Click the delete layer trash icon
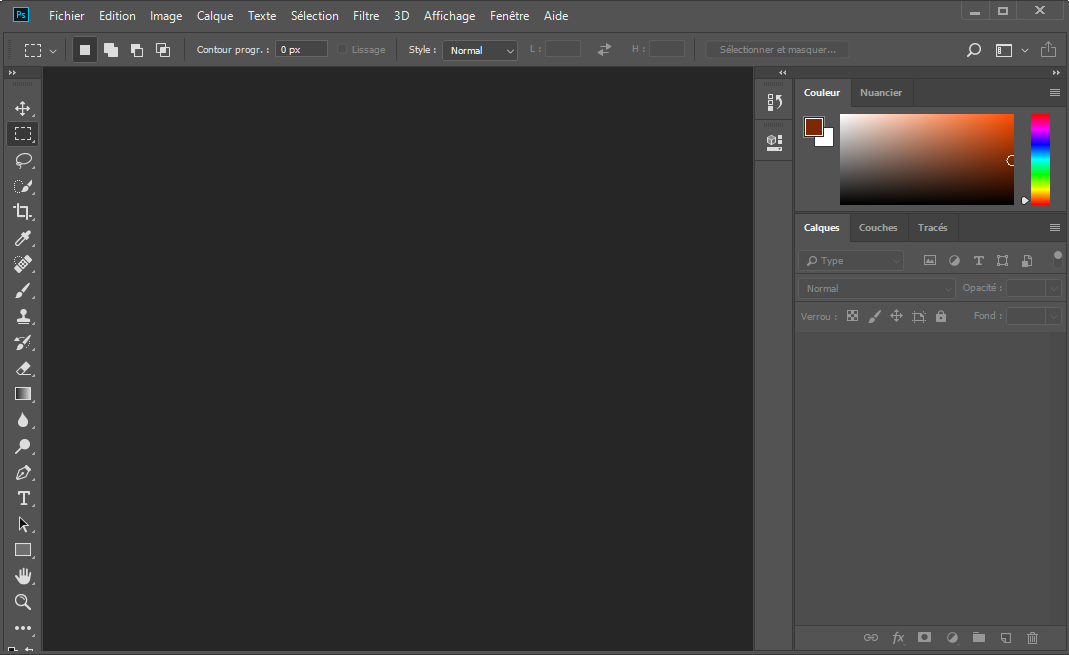Screen dimensions: 1069x655 coord(1032,637)
